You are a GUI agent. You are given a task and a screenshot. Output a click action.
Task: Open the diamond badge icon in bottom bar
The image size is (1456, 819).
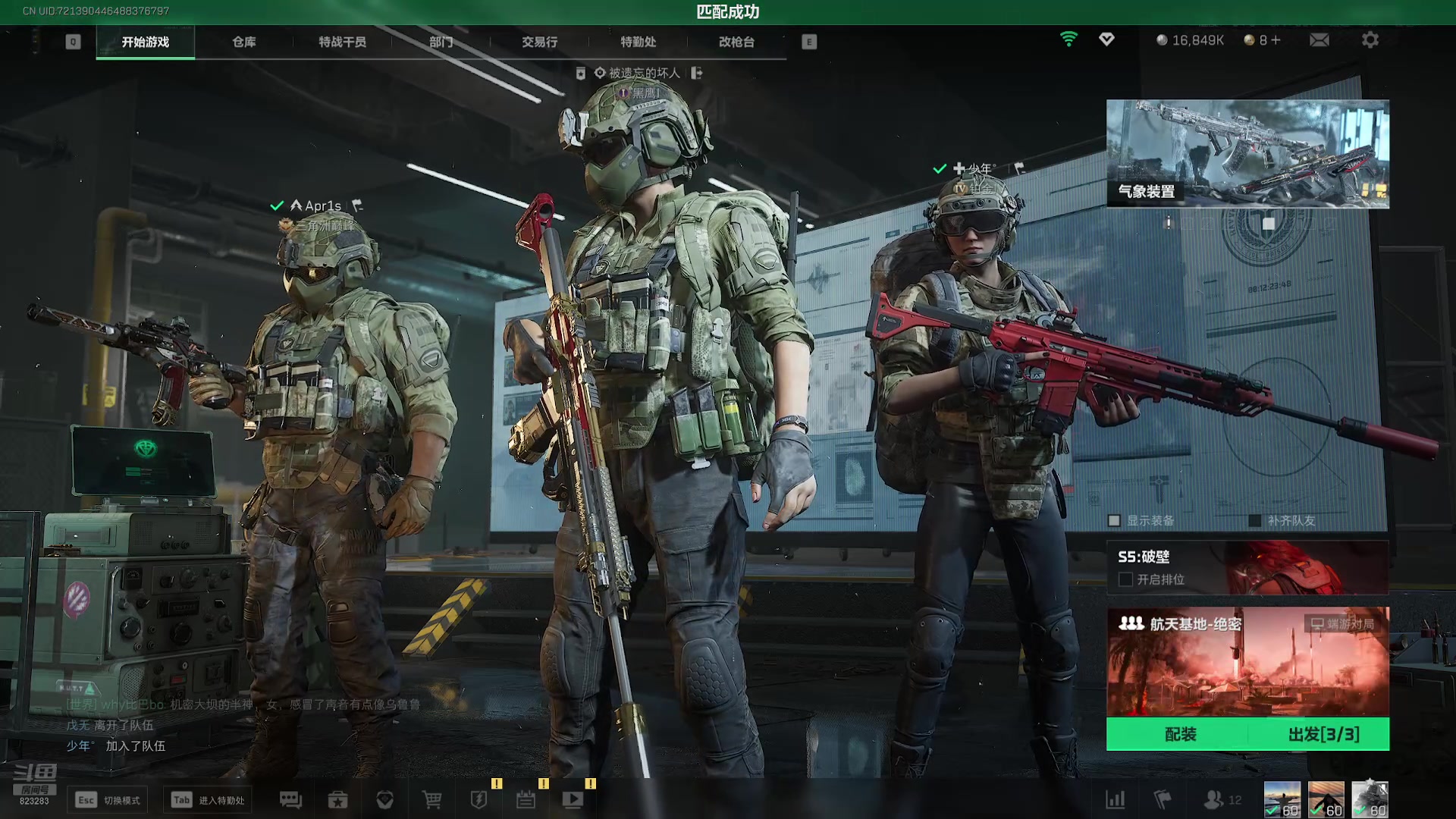(384, 799)
